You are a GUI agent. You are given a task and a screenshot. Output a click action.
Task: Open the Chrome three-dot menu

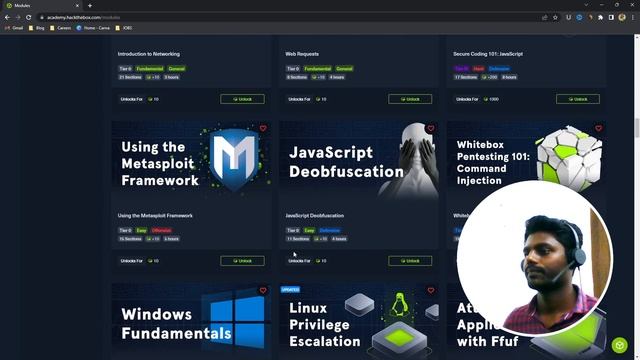tap(633, 18)
